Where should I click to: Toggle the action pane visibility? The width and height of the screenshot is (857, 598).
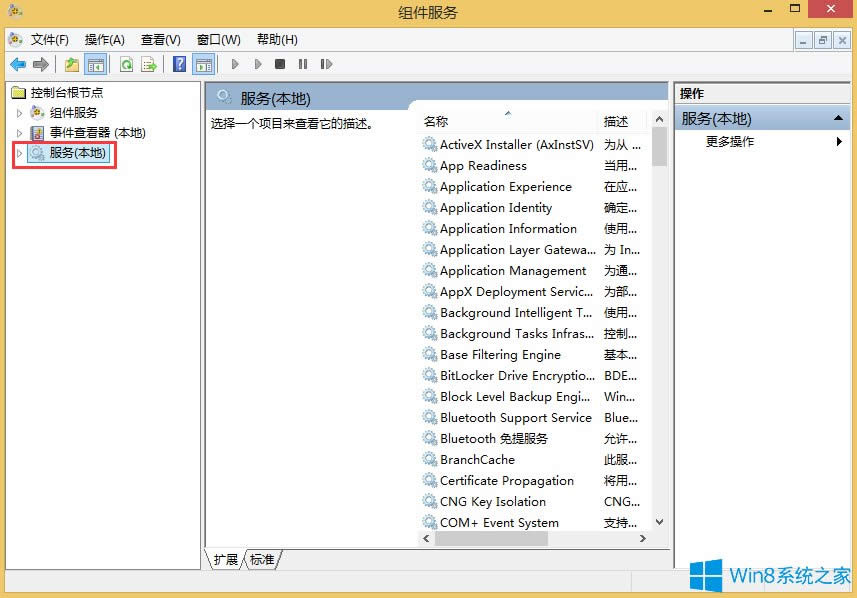coord(203,64)
